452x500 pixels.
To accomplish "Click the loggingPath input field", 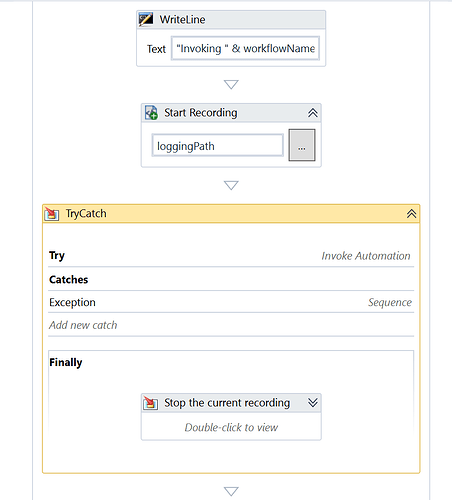I will [x=217, y=145].
